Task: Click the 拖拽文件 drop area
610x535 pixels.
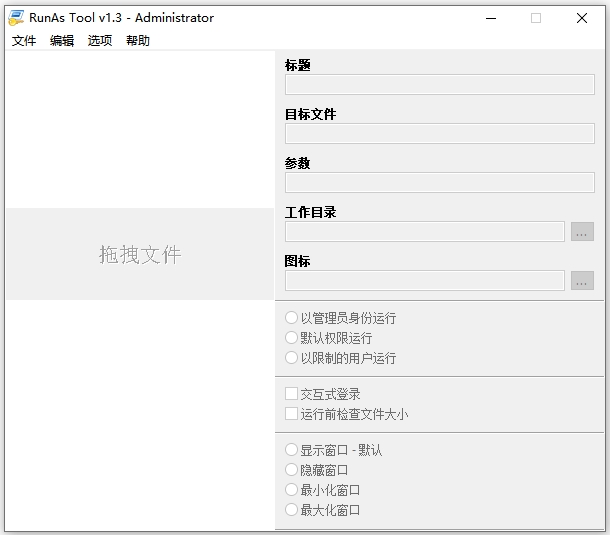Action: coord(140,254)
